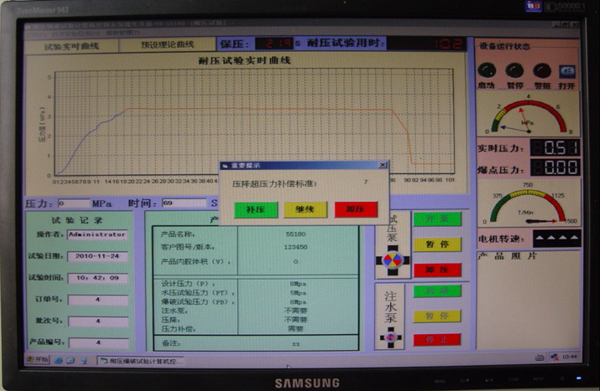Switch to 预设理论曲线 tab

coord(167,44)
